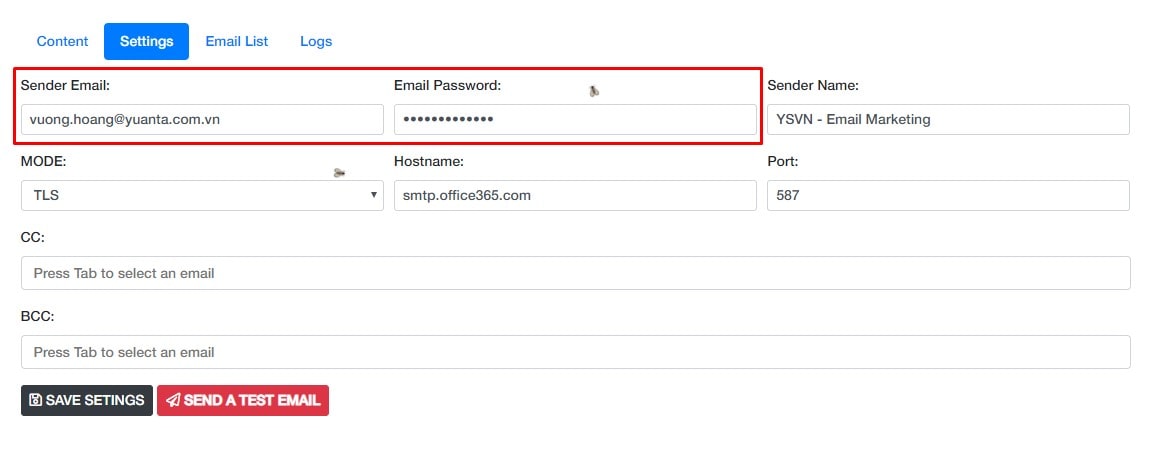Screen dimensions: 1150x451
Task: Click the paper plane icon on test email button
Action: pos(172,400)
